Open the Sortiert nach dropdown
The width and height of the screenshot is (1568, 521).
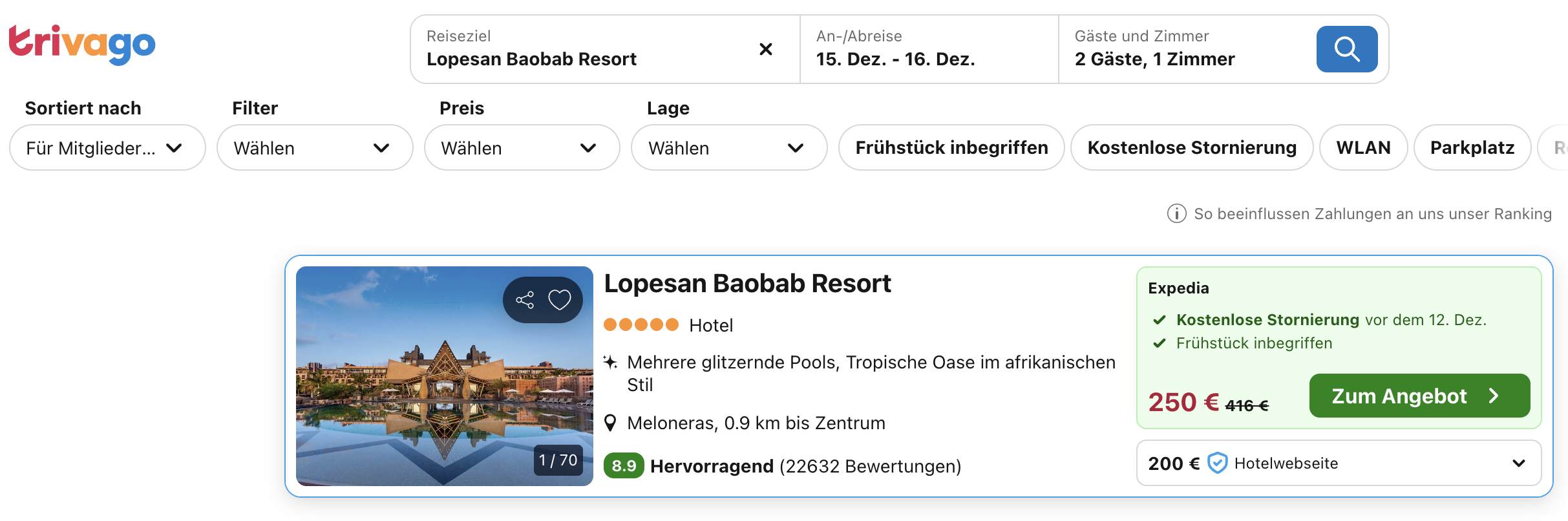(107, 148)
